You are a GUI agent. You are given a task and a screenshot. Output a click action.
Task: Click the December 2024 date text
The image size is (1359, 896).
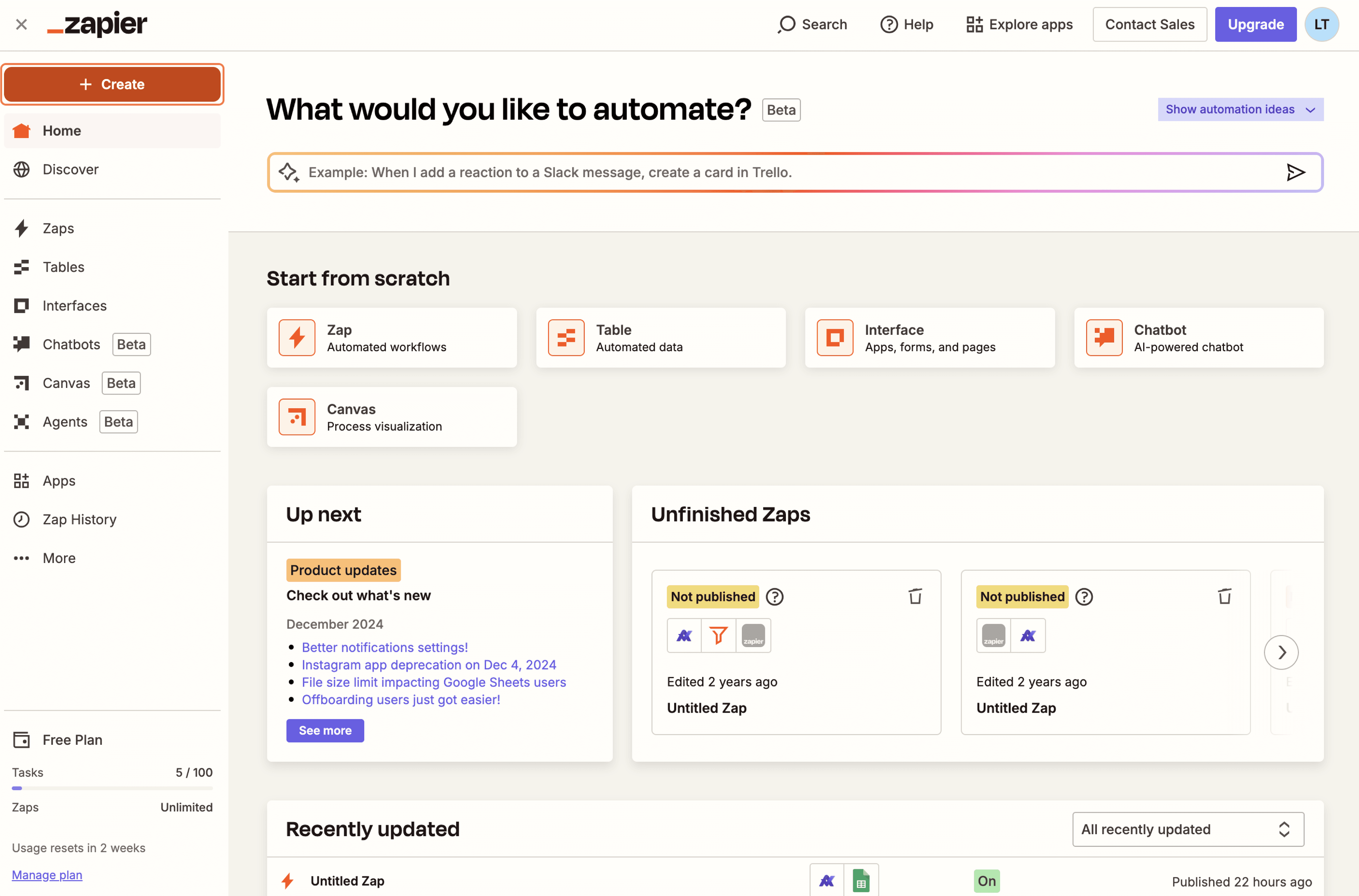334,625
